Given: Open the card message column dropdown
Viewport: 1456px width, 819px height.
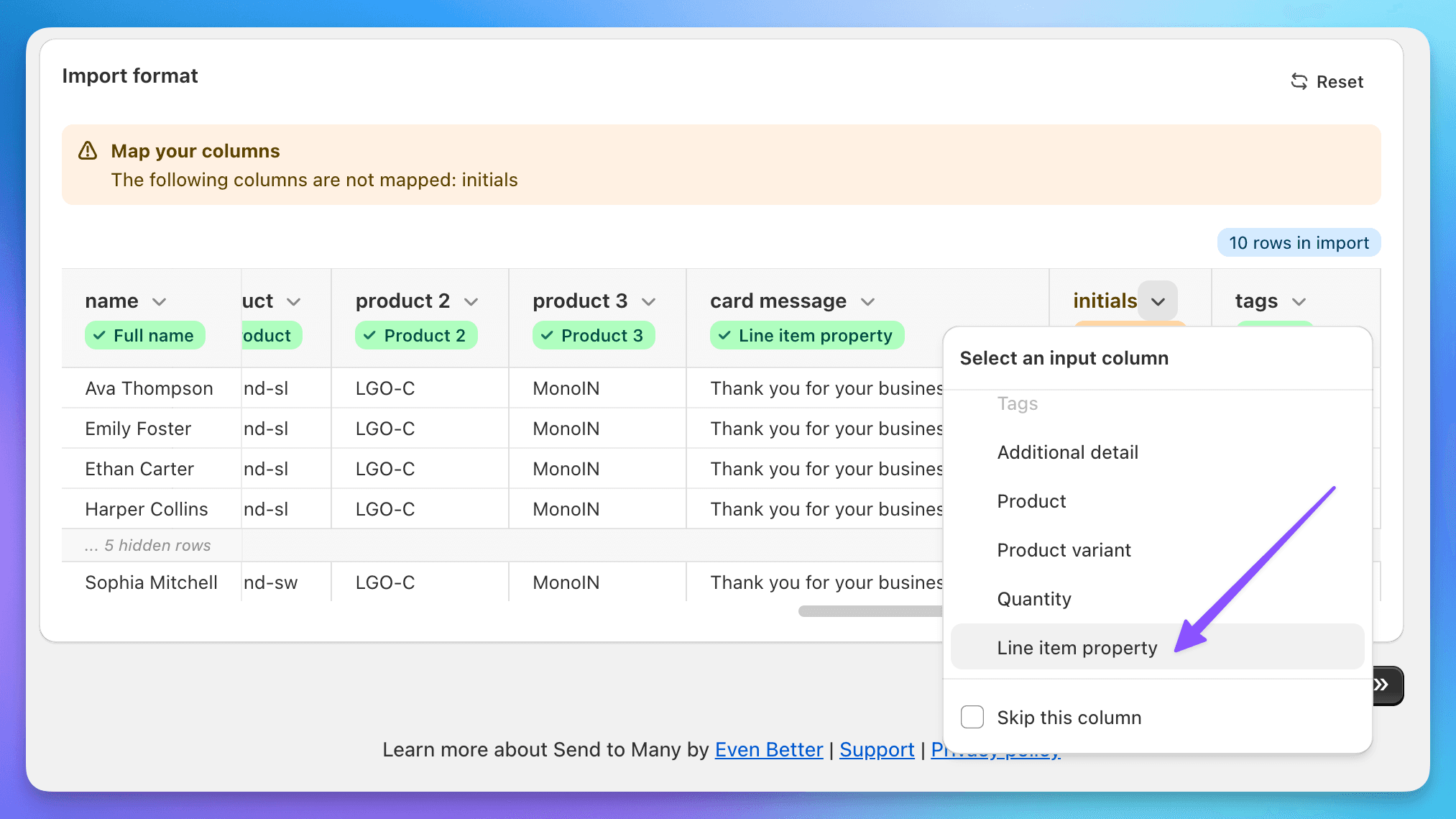Looking at the screenshot, I should (867, 301).
